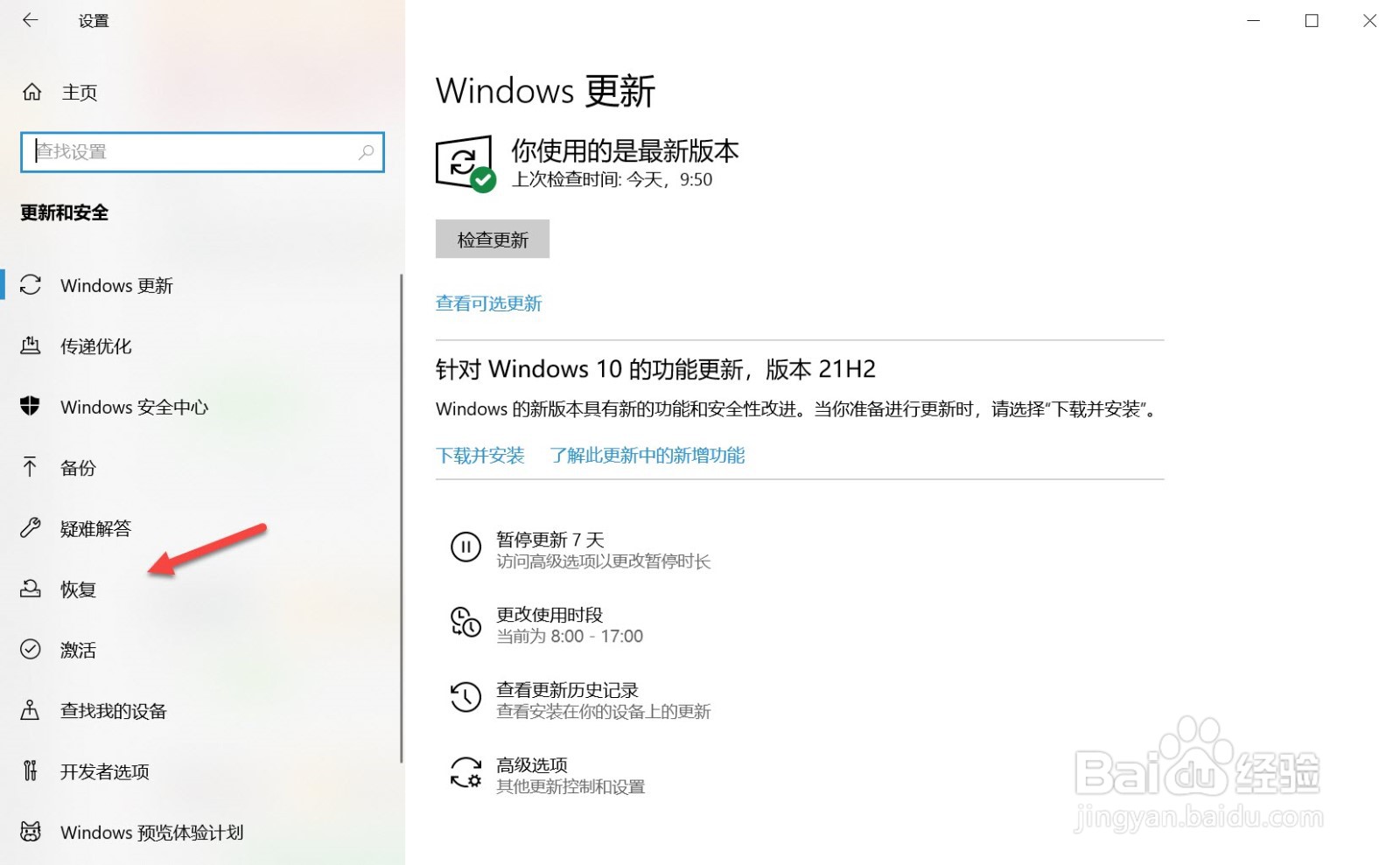Open the 激活 page
The width and height of the screenshot is (1400, 865).
(78, 650)
